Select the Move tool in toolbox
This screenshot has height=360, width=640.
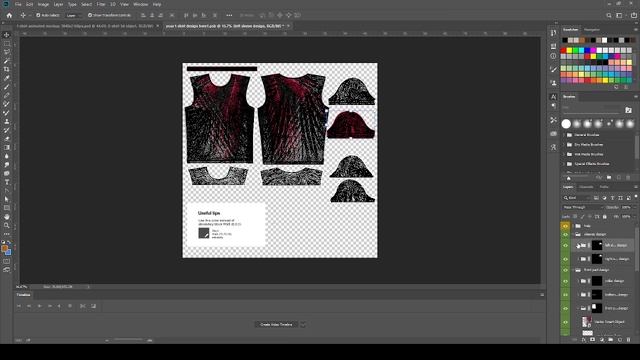(x=7, y=35)
